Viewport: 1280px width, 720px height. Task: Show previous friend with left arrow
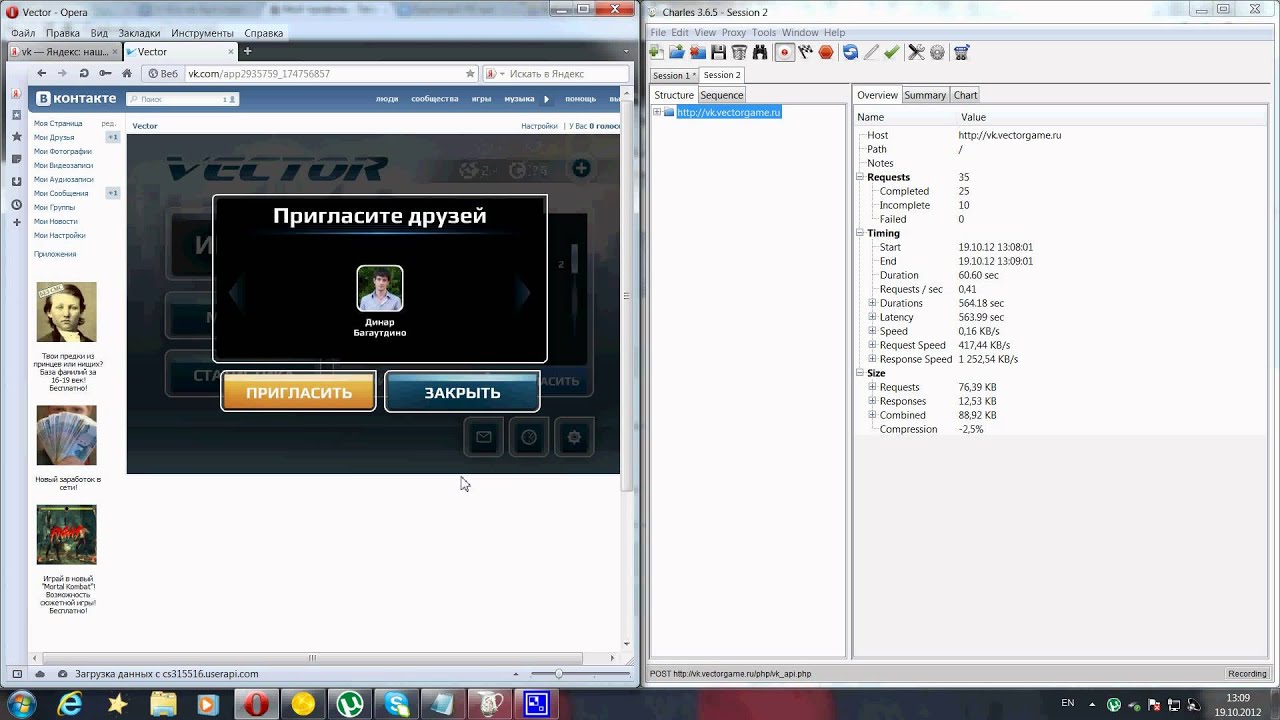[236, 293]
